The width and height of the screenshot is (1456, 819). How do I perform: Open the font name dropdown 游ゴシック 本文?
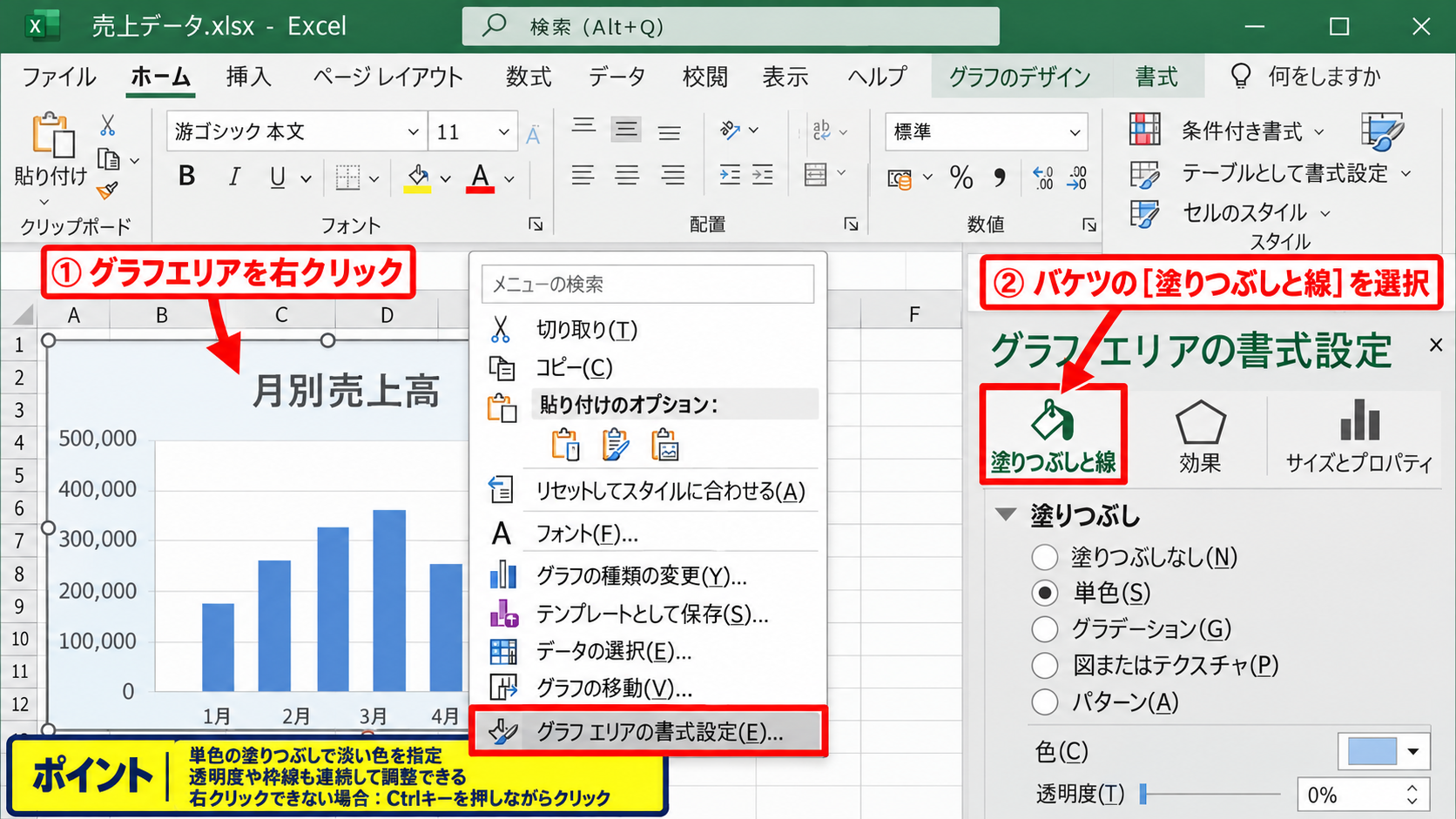pos(413,132)
